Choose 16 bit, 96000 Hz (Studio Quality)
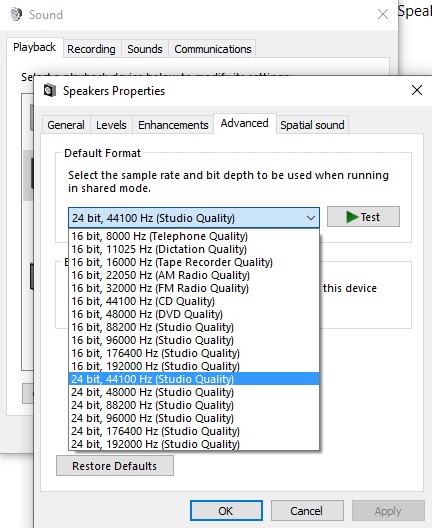Screen dimensions: 432x528 pos(194,340)
